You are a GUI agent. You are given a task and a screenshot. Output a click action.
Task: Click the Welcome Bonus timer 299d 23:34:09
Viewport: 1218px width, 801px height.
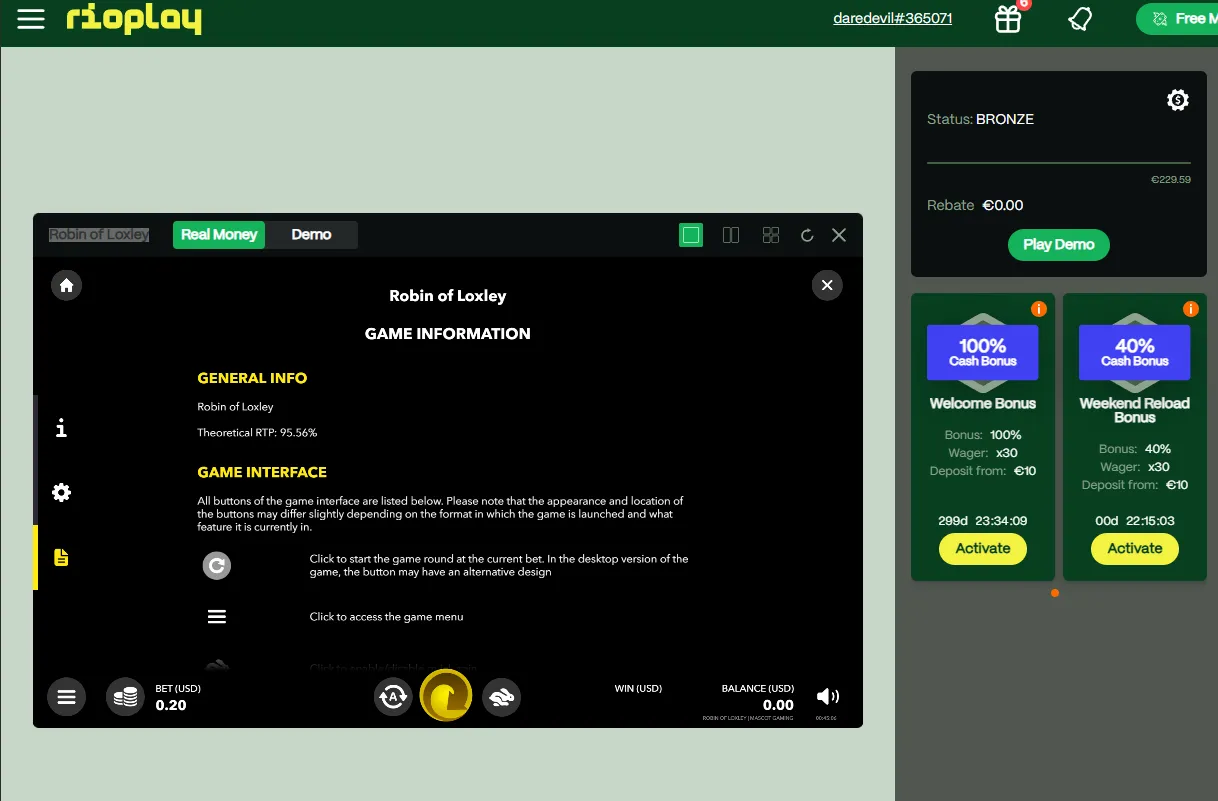pos(983,521)
